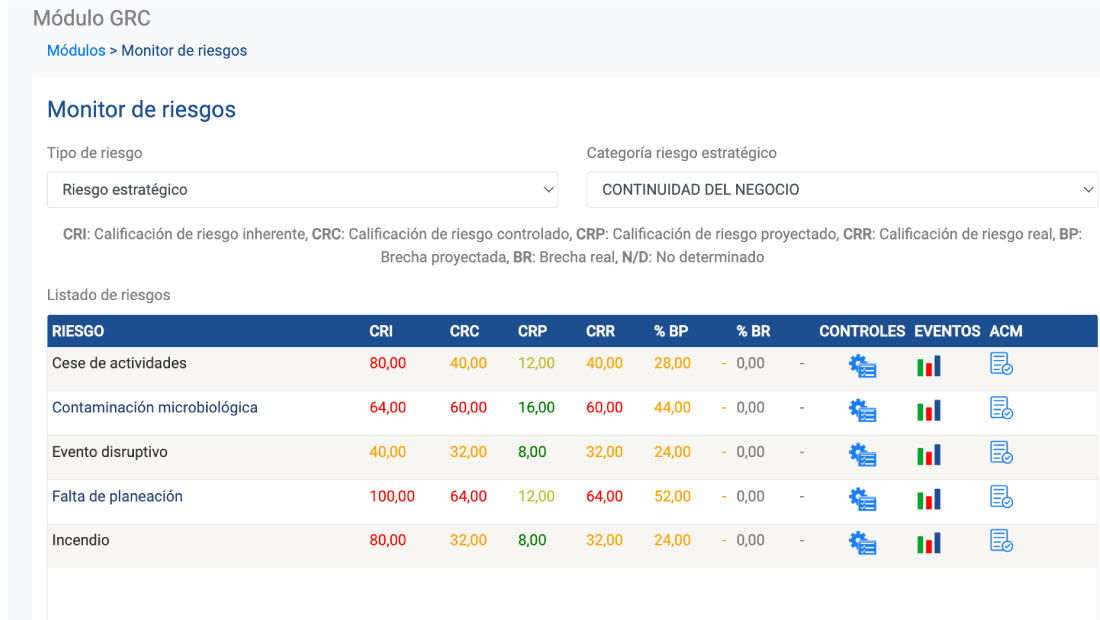Click % BP value 44,00 for Contaminación microbiológica
The width and height of the screenshot is (1100, 620).
click(672, 407)
